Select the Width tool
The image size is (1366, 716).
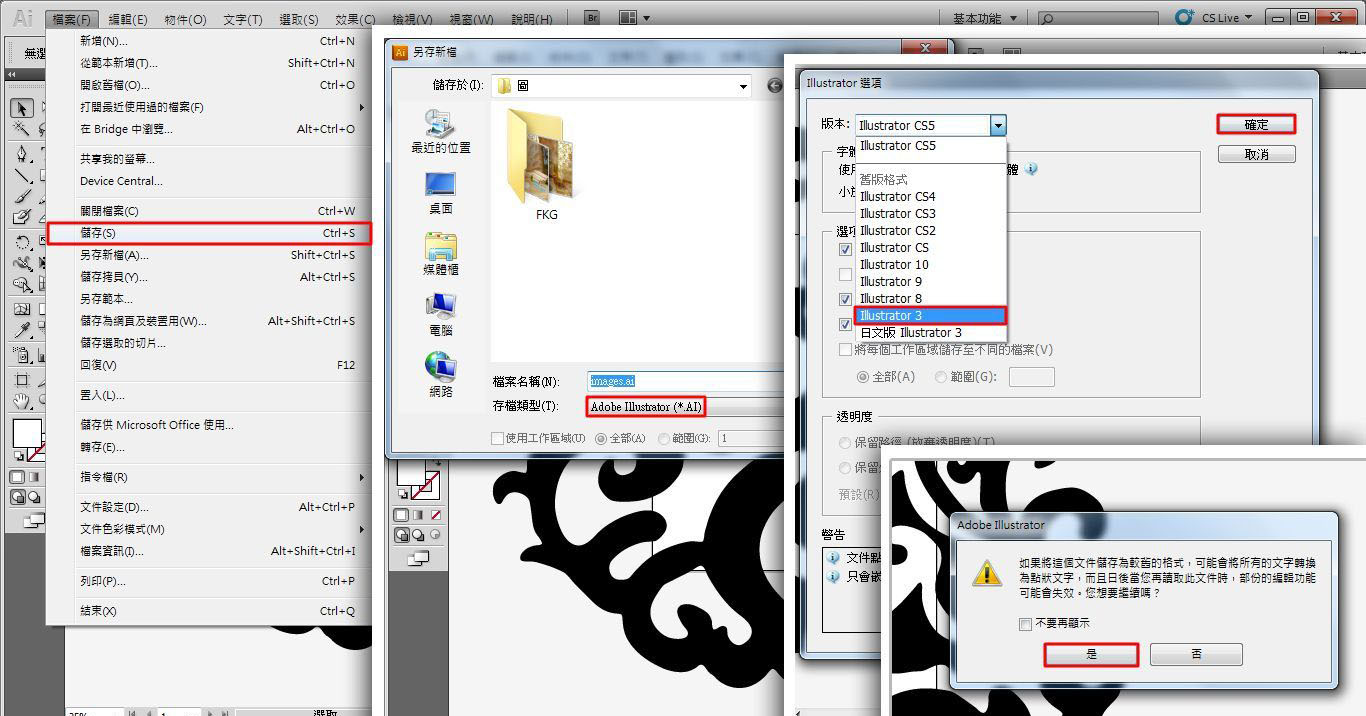22,264
